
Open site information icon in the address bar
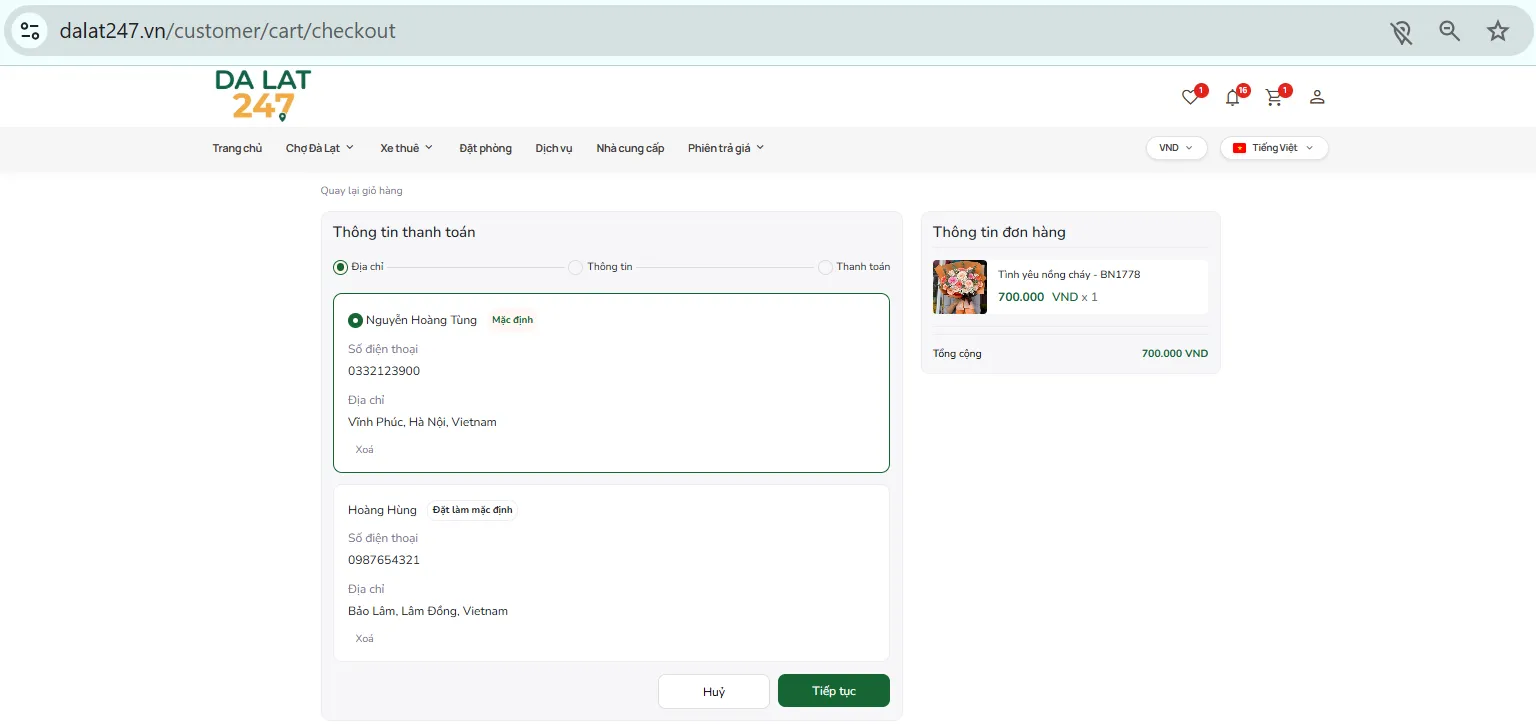(30, 31)
